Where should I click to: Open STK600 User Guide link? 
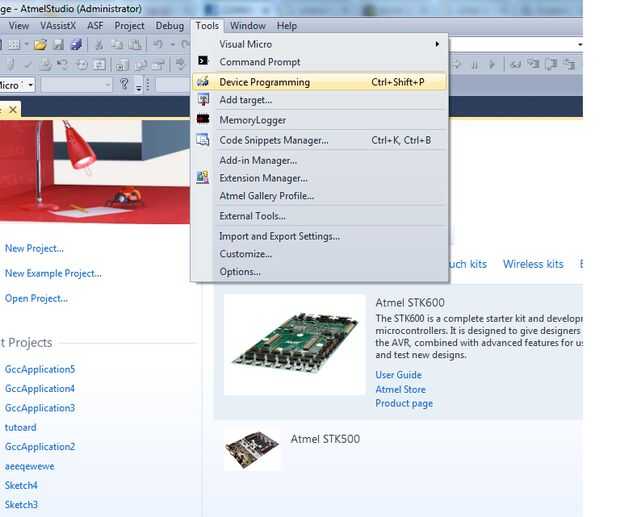click(398, 375)
